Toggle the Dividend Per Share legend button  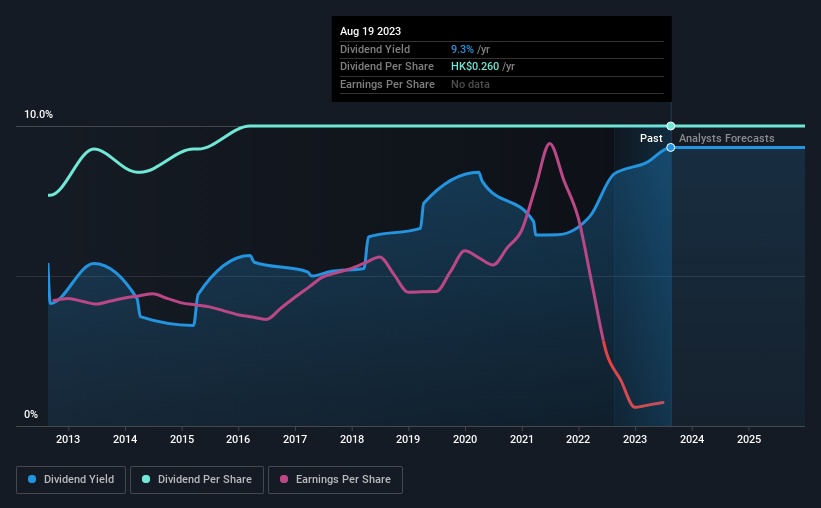click(x=197, y=480)
